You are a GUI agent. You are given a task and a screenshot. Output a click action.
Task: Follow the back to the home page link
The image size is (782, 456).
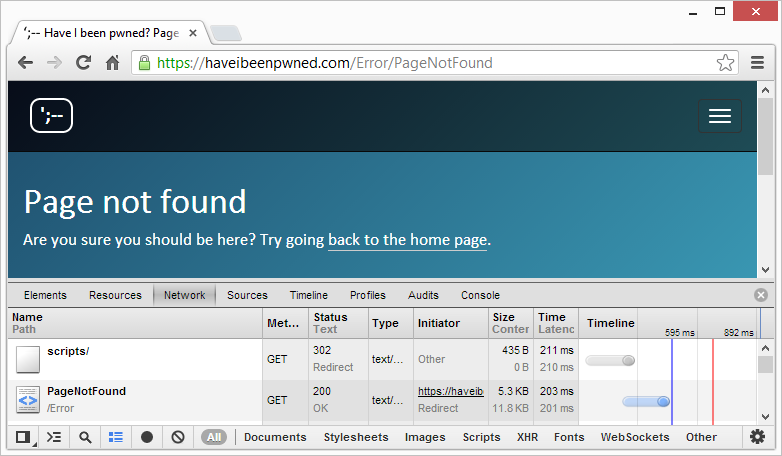coord(407,240)
